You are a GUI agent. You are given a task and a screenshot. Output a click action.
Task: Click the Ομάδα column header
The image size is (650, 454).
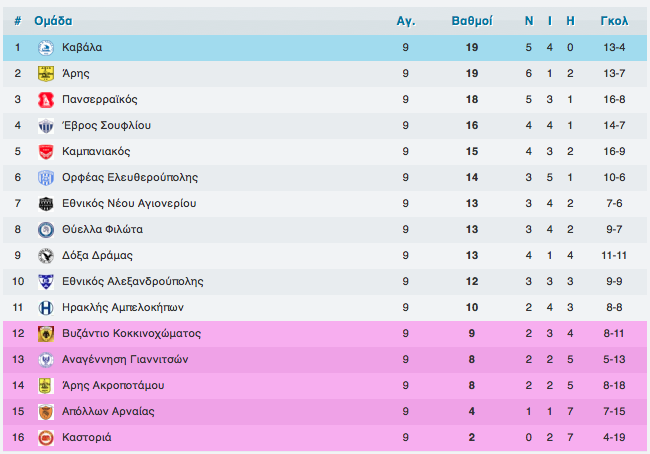coord(53,21)
